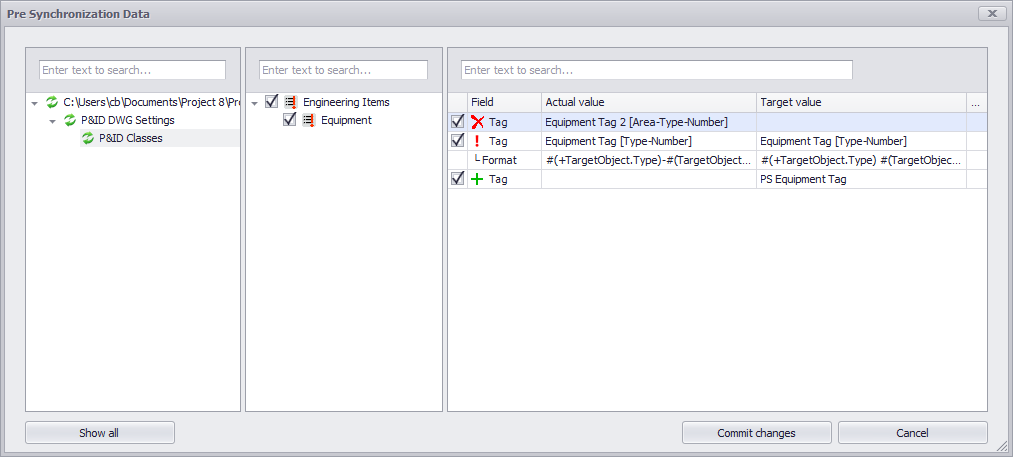Click the ellipsis column header
The height and width of the screenshot is (457, 1013).
tap(976, 102)
